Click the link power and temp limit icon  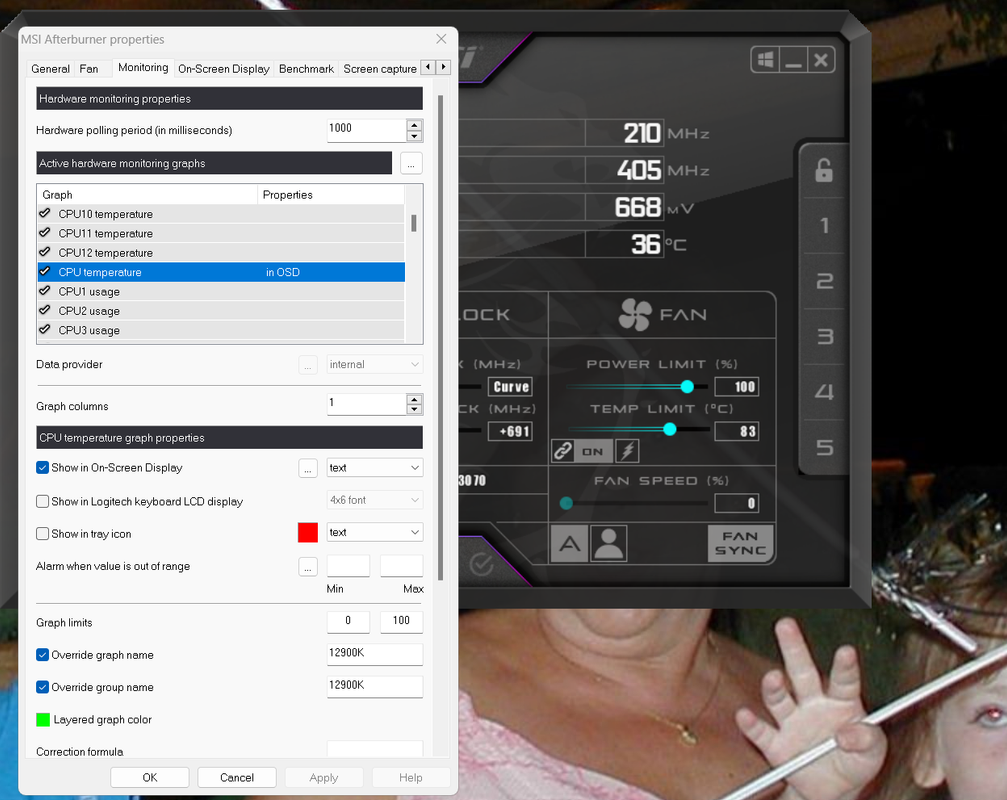pyautogui.click(x=563, y=451)
